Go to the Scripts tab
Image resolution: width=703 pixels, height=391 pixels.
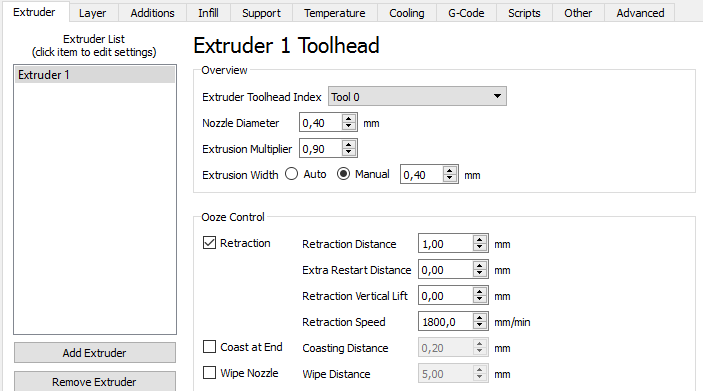point(524,13)
